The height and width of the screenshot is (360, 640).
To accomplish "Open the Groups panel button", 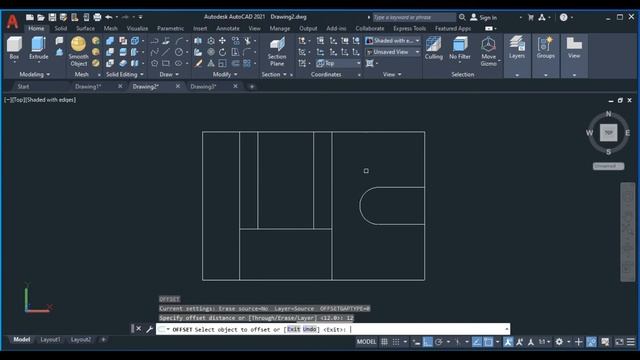I will click(x=545, y=48).
